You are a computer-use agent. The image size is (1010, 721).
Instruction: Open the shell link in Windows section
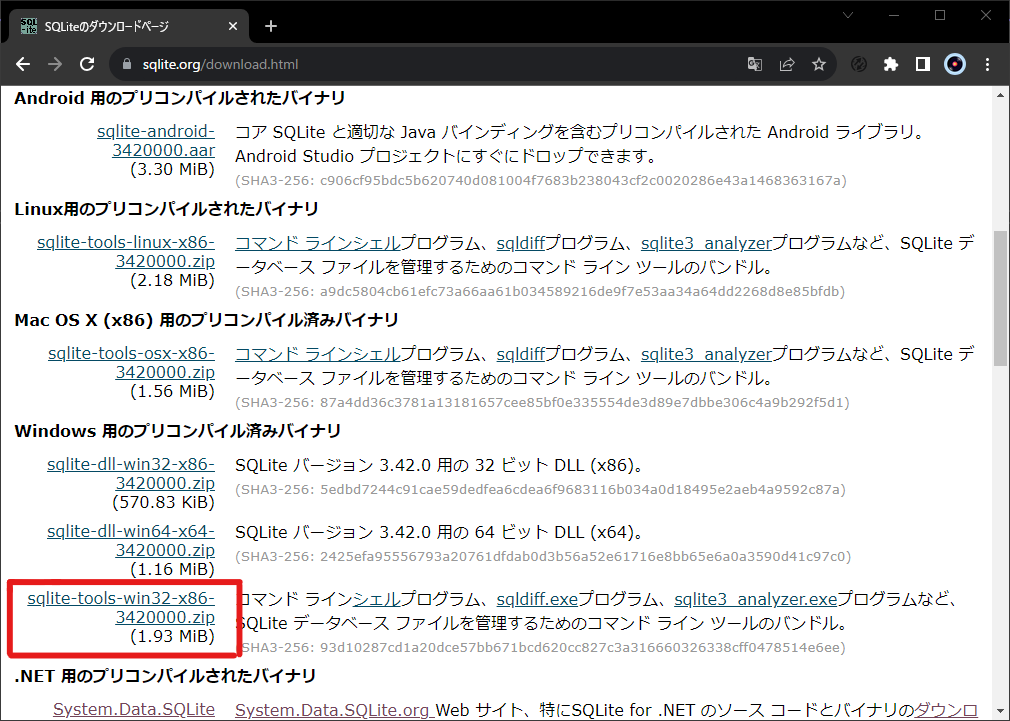click(x=376, y=599)
